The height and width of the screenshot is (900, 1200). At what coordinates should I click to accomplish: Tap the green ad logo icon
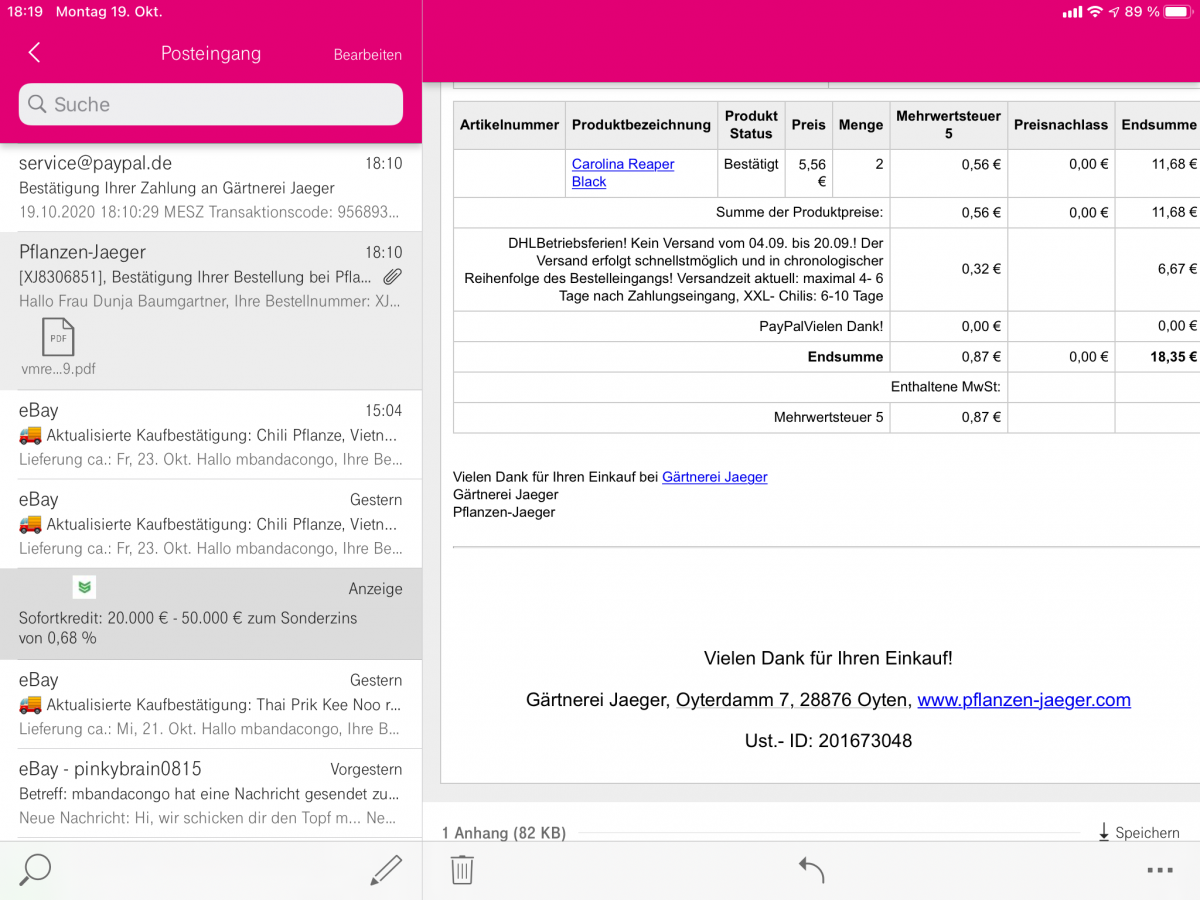[x=84, y=587]
